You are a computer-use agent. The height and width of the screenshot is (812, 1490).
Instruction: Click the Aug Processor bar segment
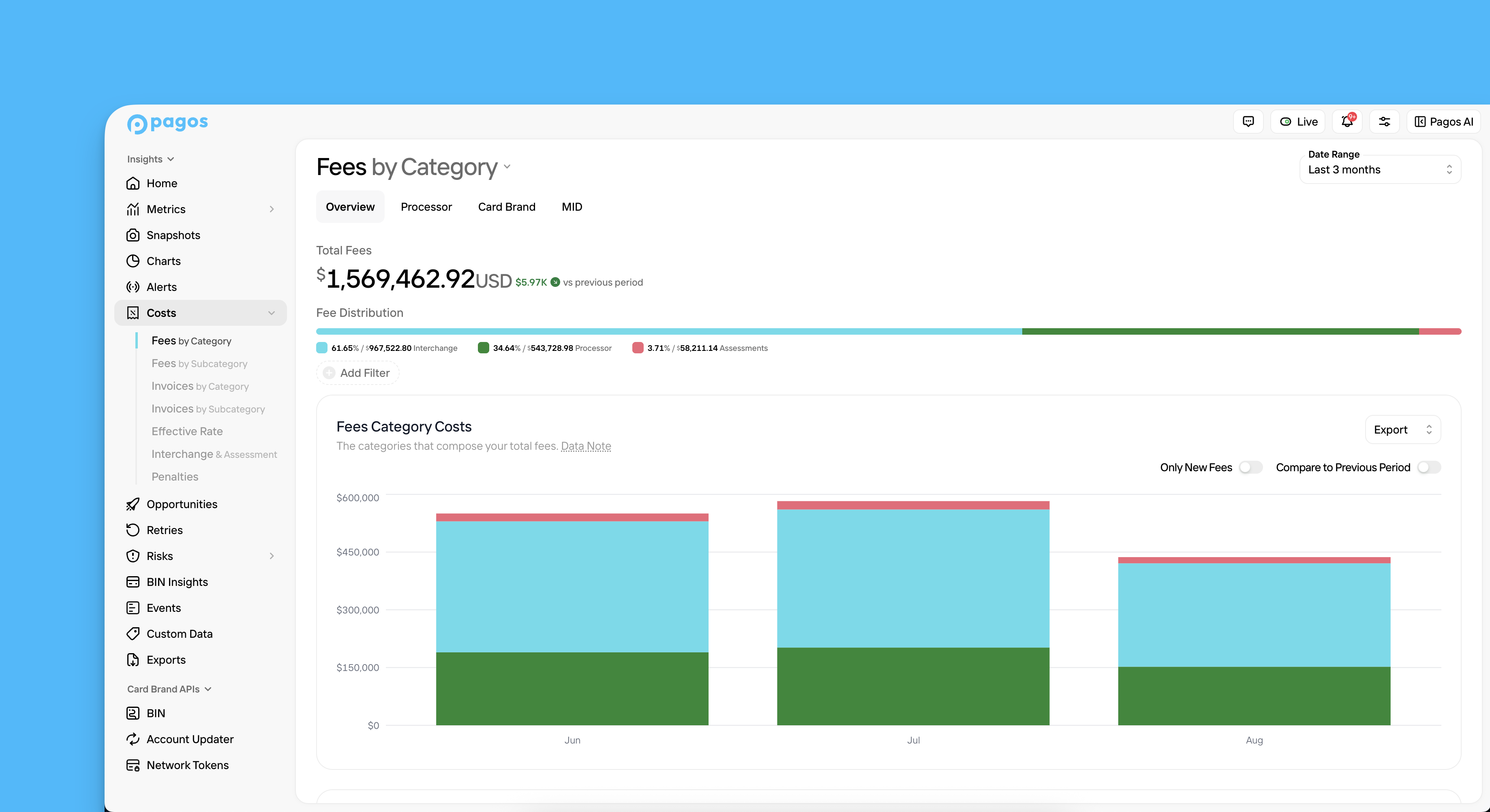[x=1254, y=696]
